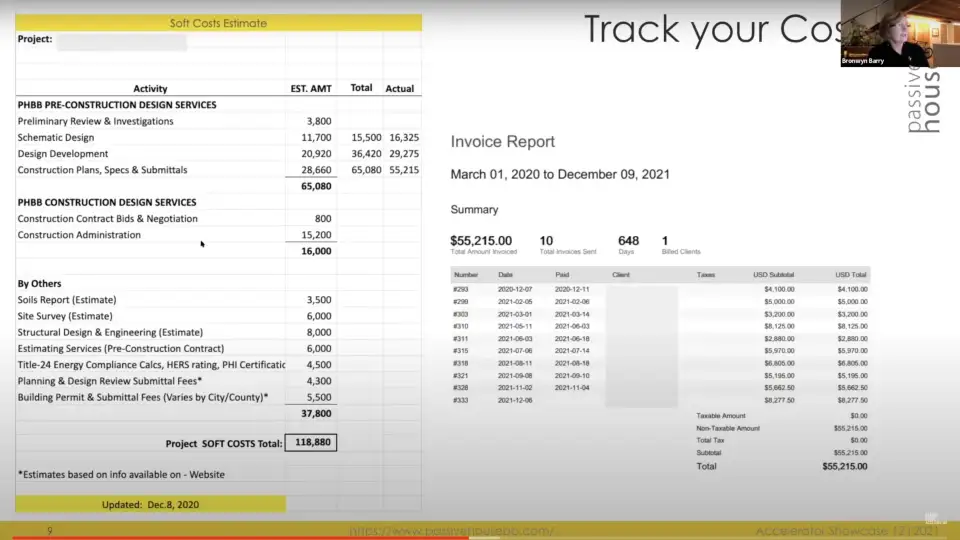Click the Invoice Report heading

[502, 142]
